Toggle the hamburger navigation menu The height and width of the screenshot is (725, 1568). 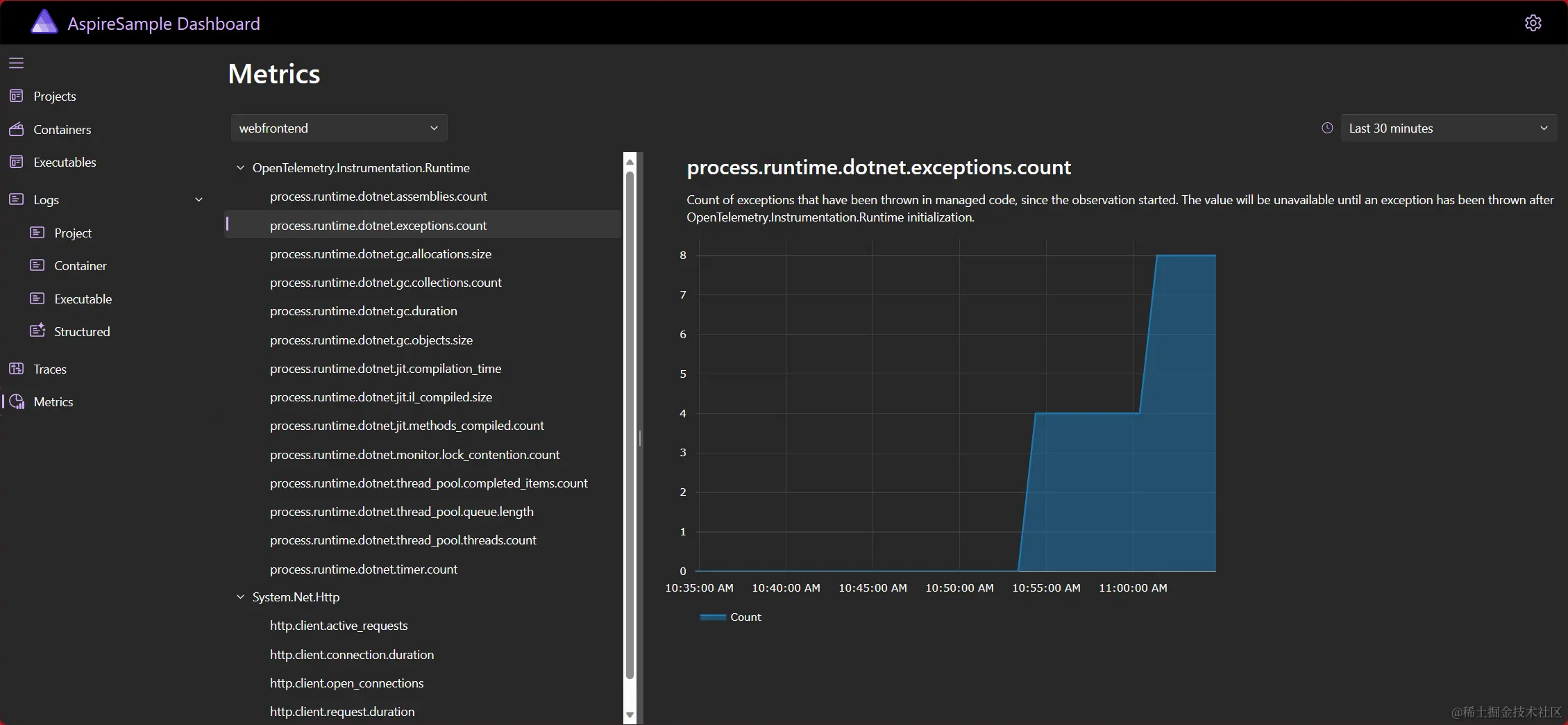[16, 63]
